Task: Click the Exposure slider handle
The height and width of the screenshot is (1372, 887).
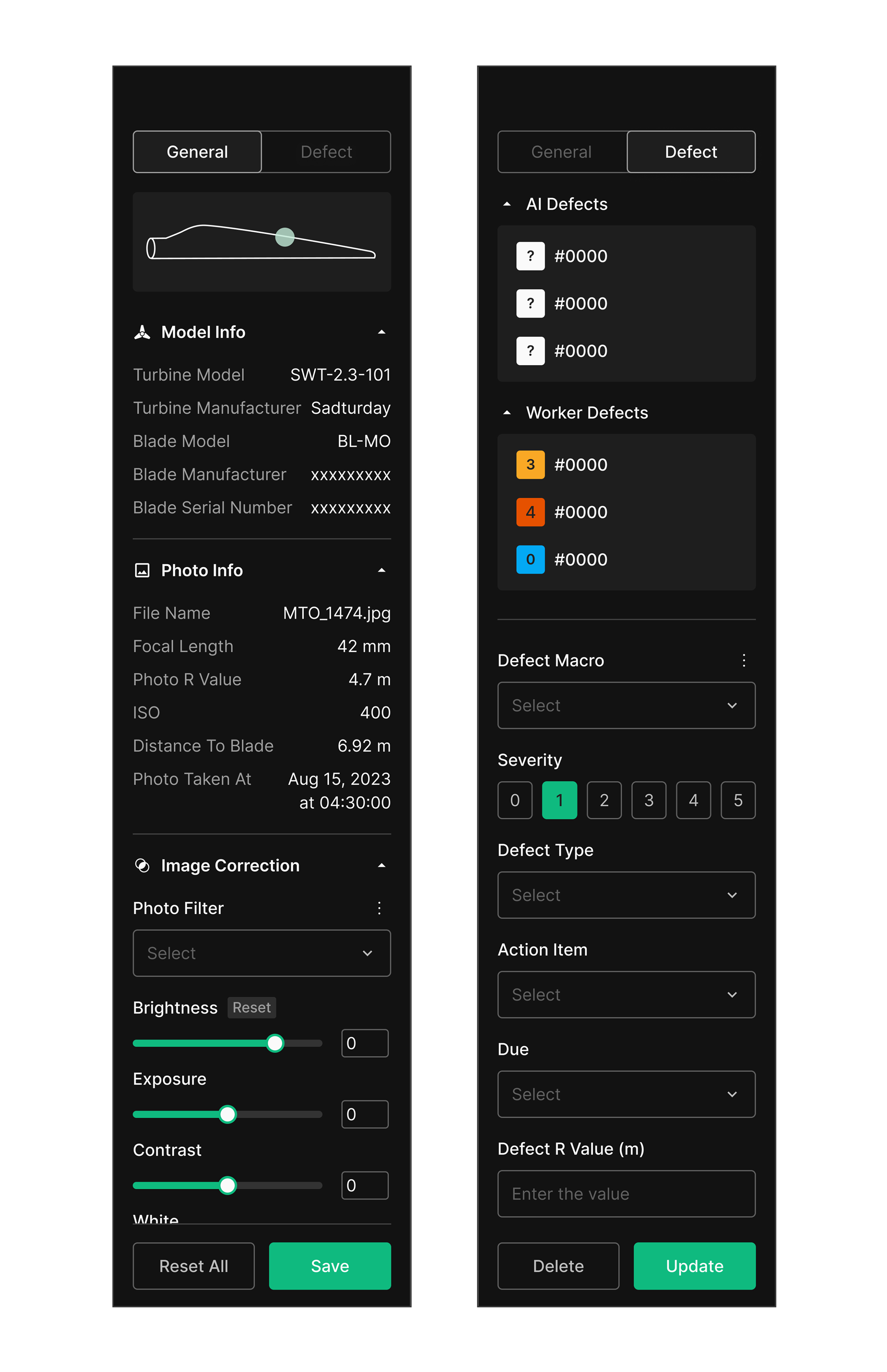Action: pos(228,1114)
